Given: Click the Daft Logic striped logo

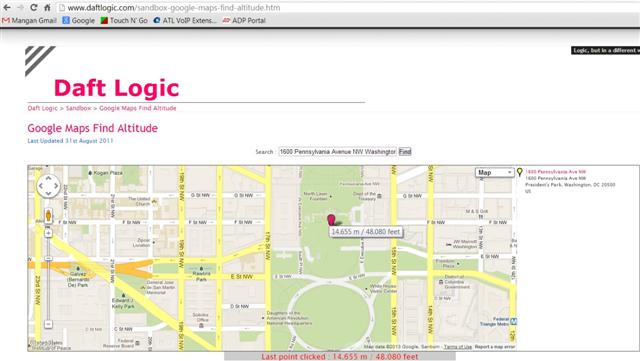Looking at the screenshot, I should (40, 61).
